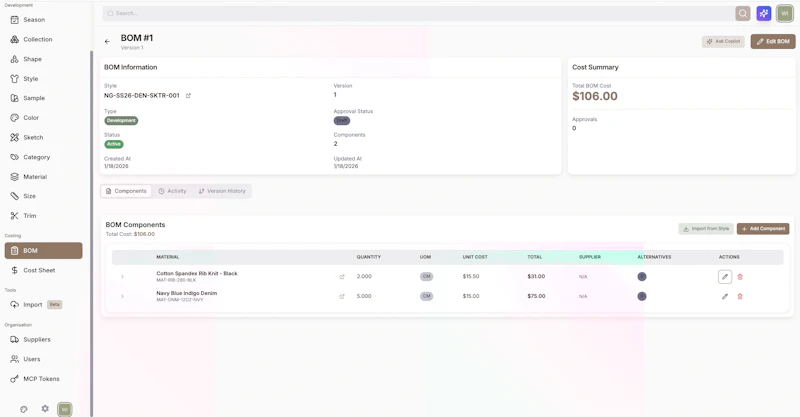Expand the Navy Blue Indigo Denim row
The height and width of the screenshot is (417, 800).
pyautogui.click(x=122, y=296)
